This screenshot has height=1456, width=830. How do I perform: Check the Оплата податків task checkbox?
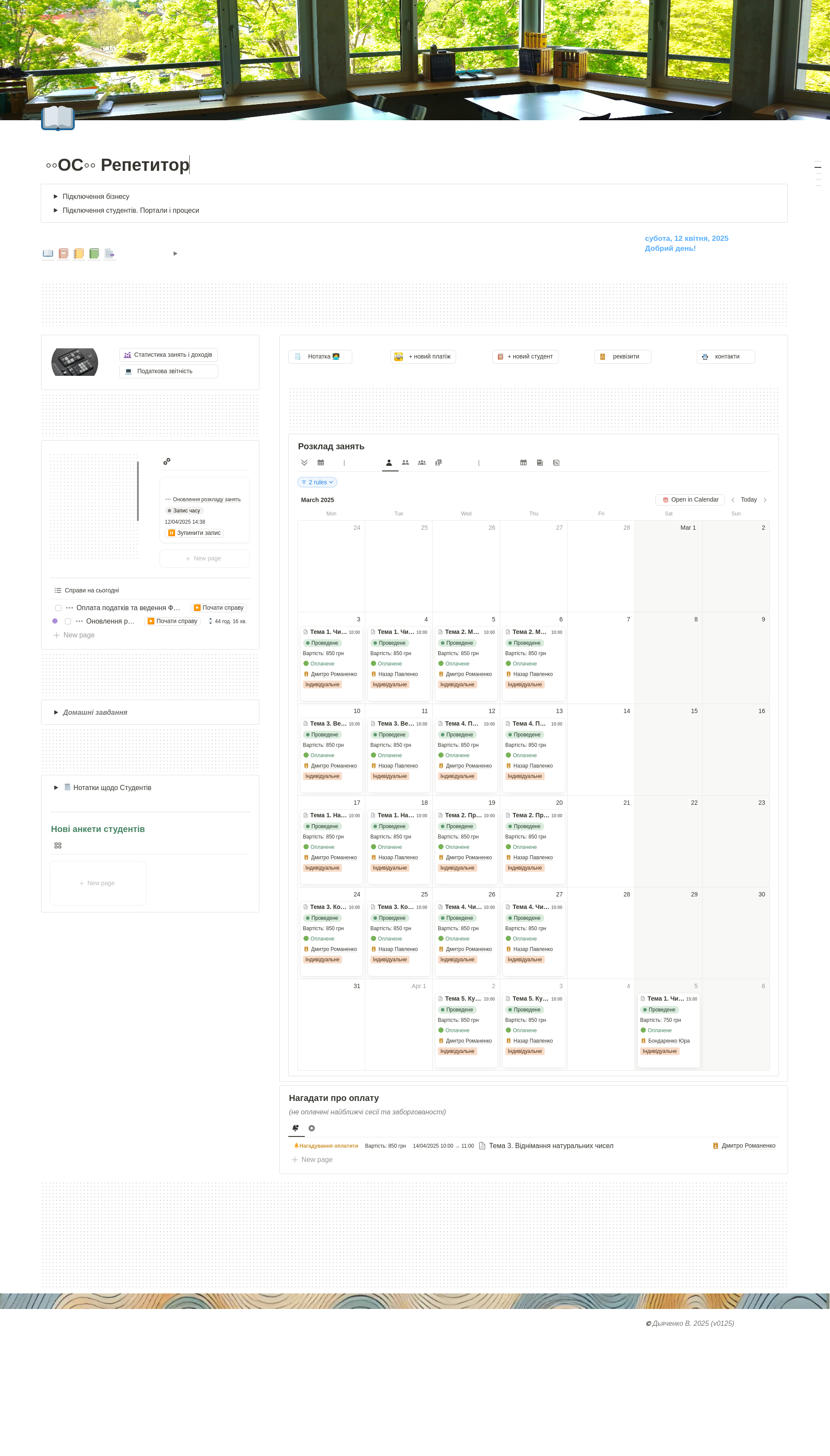coord(58,608)
